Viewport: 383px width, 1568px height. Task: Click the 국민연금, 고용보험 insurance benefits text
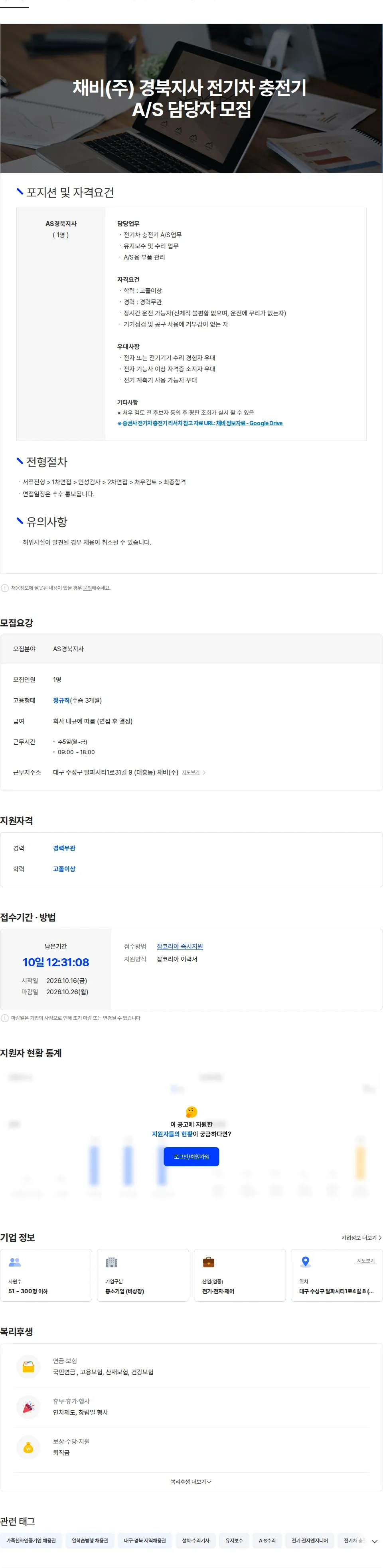103,1372
